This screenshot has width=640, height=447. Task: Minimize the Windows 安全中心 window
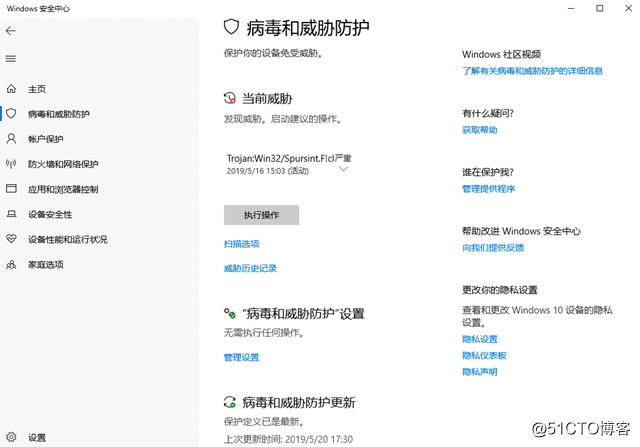tap(571, 8)
